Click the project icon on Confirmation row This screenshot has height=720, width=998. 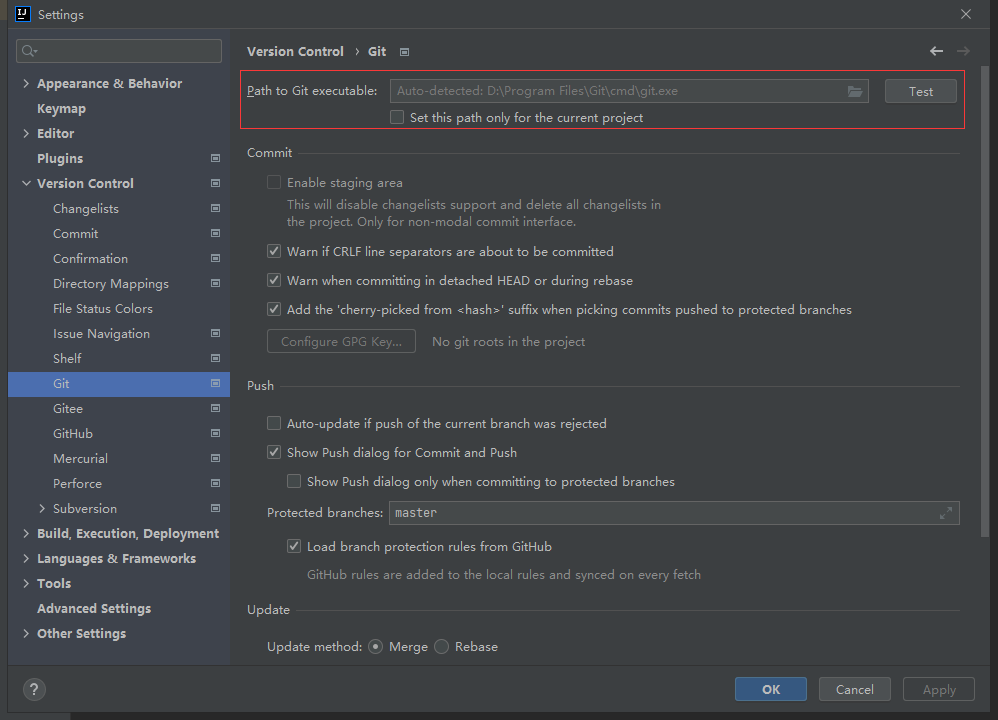[215, 258]
